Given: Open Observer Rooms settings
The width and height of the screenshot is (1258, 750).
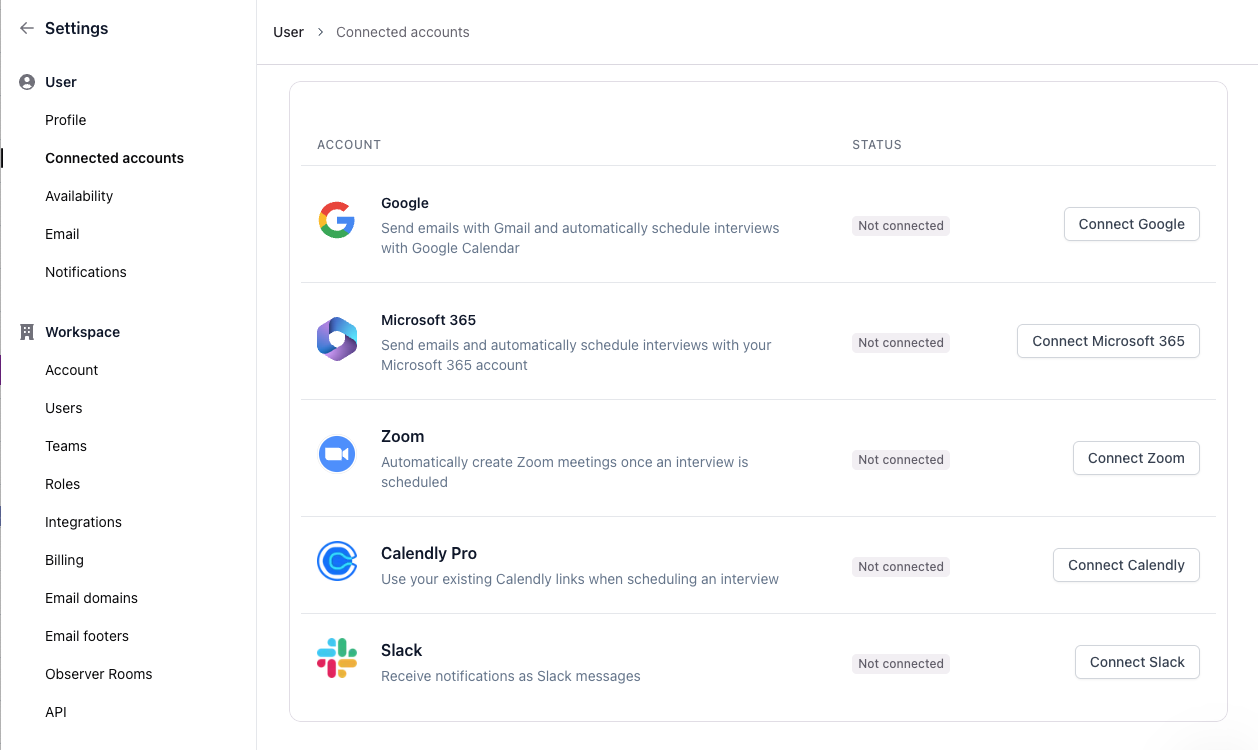Looking at the screenshot, I should point(99,674).
